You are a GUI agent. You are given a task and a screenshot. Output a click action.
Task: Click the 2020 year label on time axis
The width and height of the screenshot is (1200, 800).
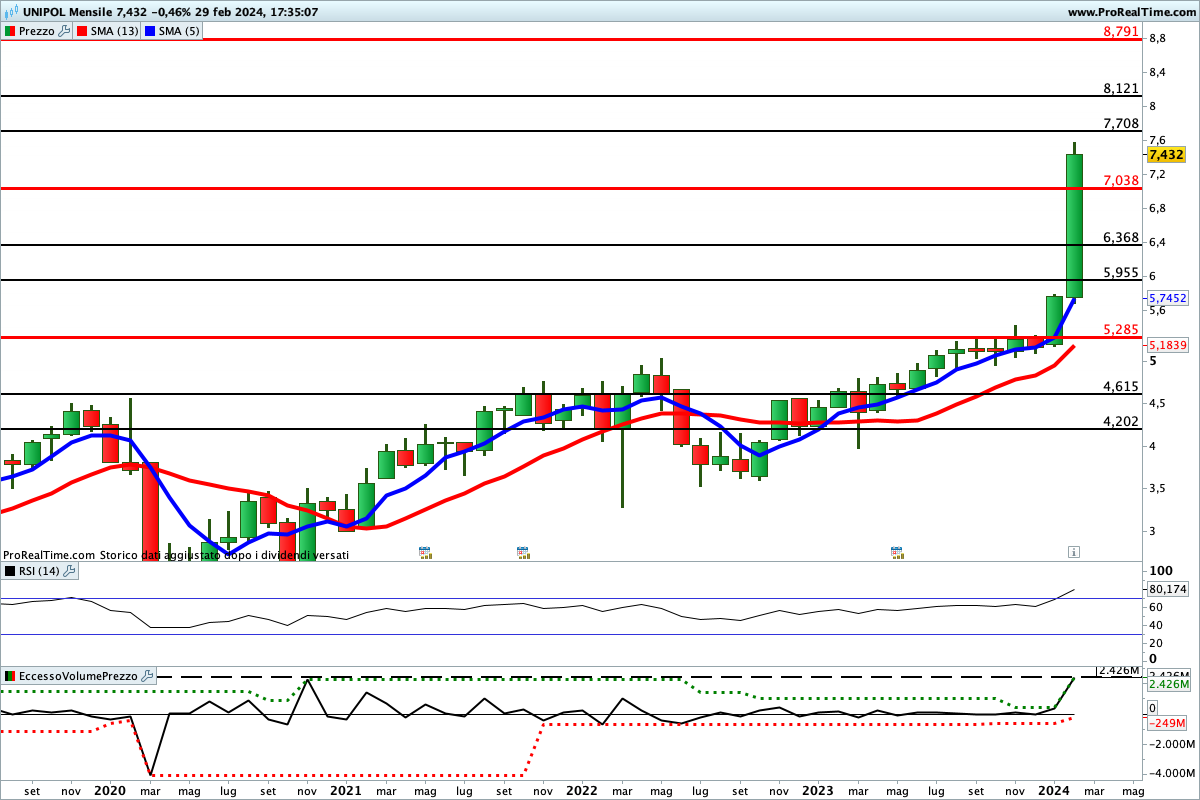[x=109, y=790]
